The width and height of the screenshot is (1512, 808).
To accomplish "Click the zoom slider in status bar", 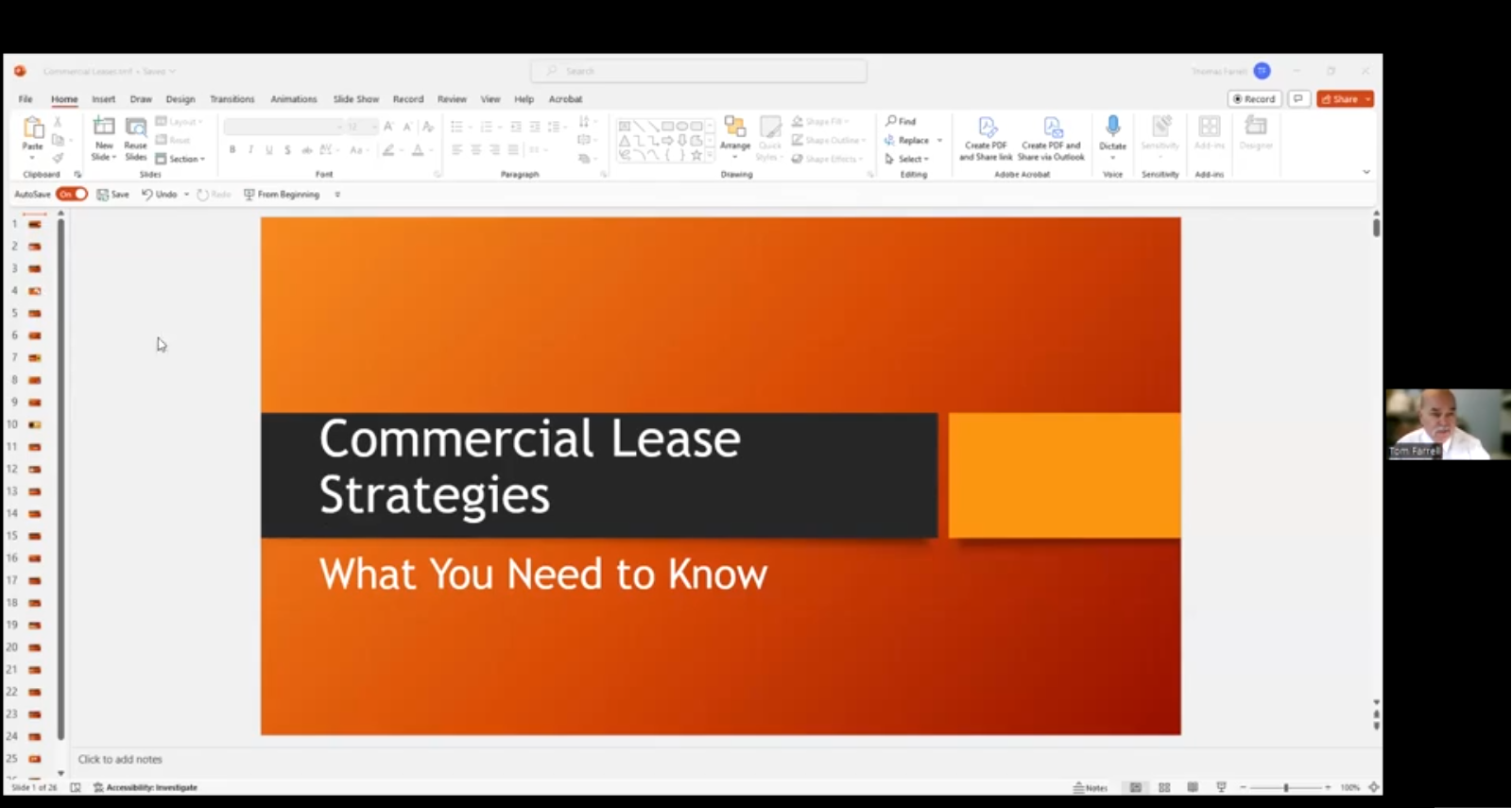I will click(1285, 787).
